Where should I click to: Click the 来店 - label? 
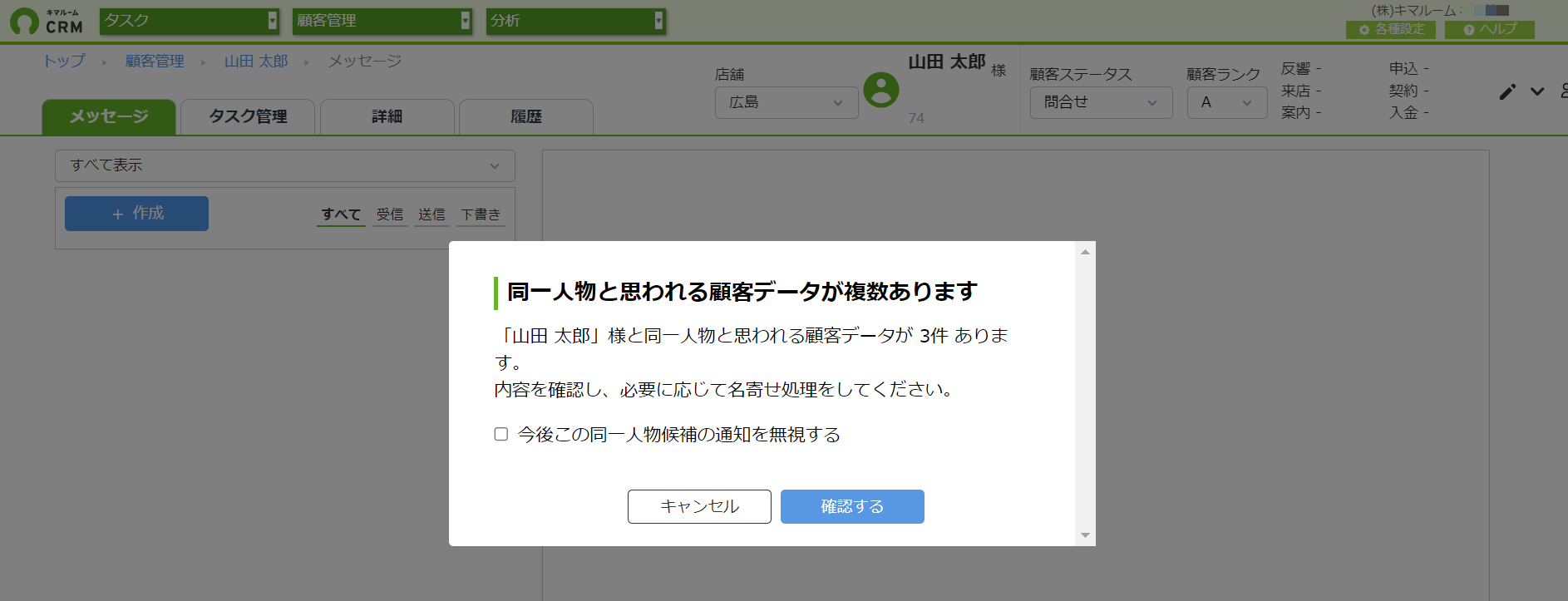click(x=1301, y=91)
